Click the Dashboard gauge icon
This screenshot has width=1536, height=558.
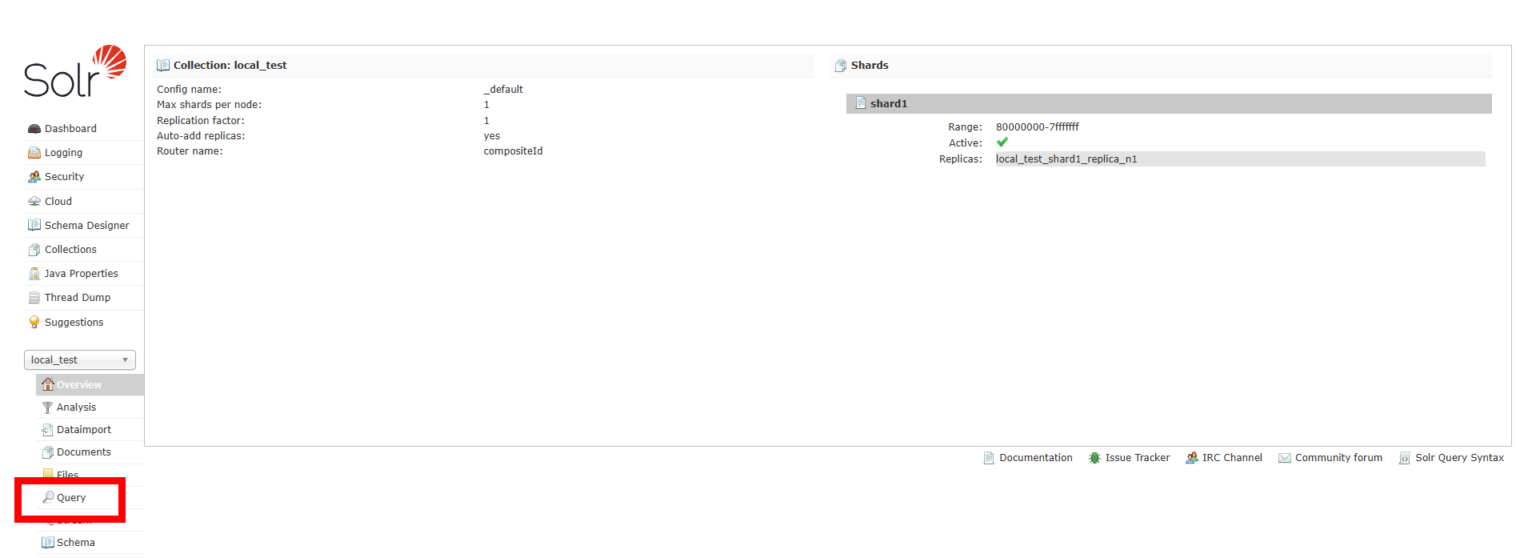(x=34, y=129)
